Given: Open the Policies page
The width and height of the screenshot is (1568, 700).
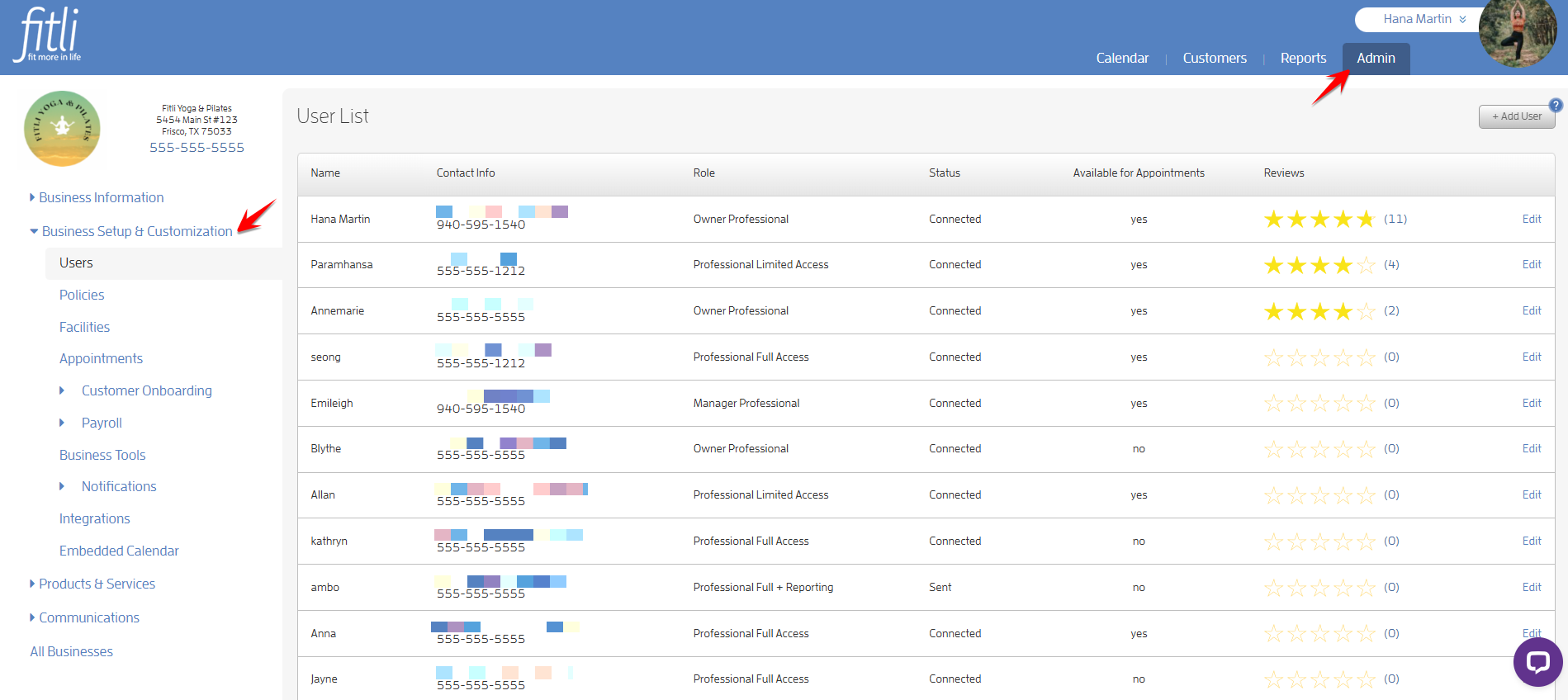Looking at the screenshot, I should click(x=82, y=295).
